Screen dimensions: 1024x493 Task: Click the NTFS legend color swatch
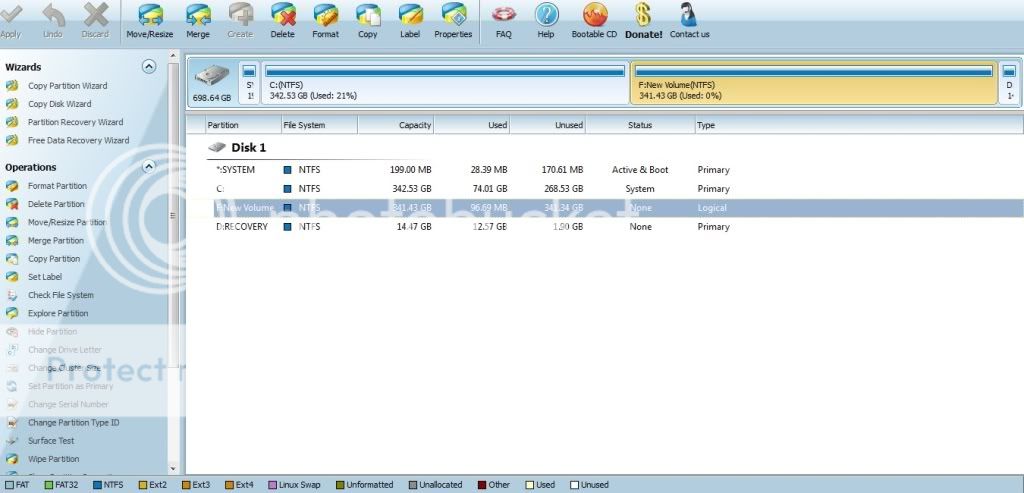click(97, 485)
